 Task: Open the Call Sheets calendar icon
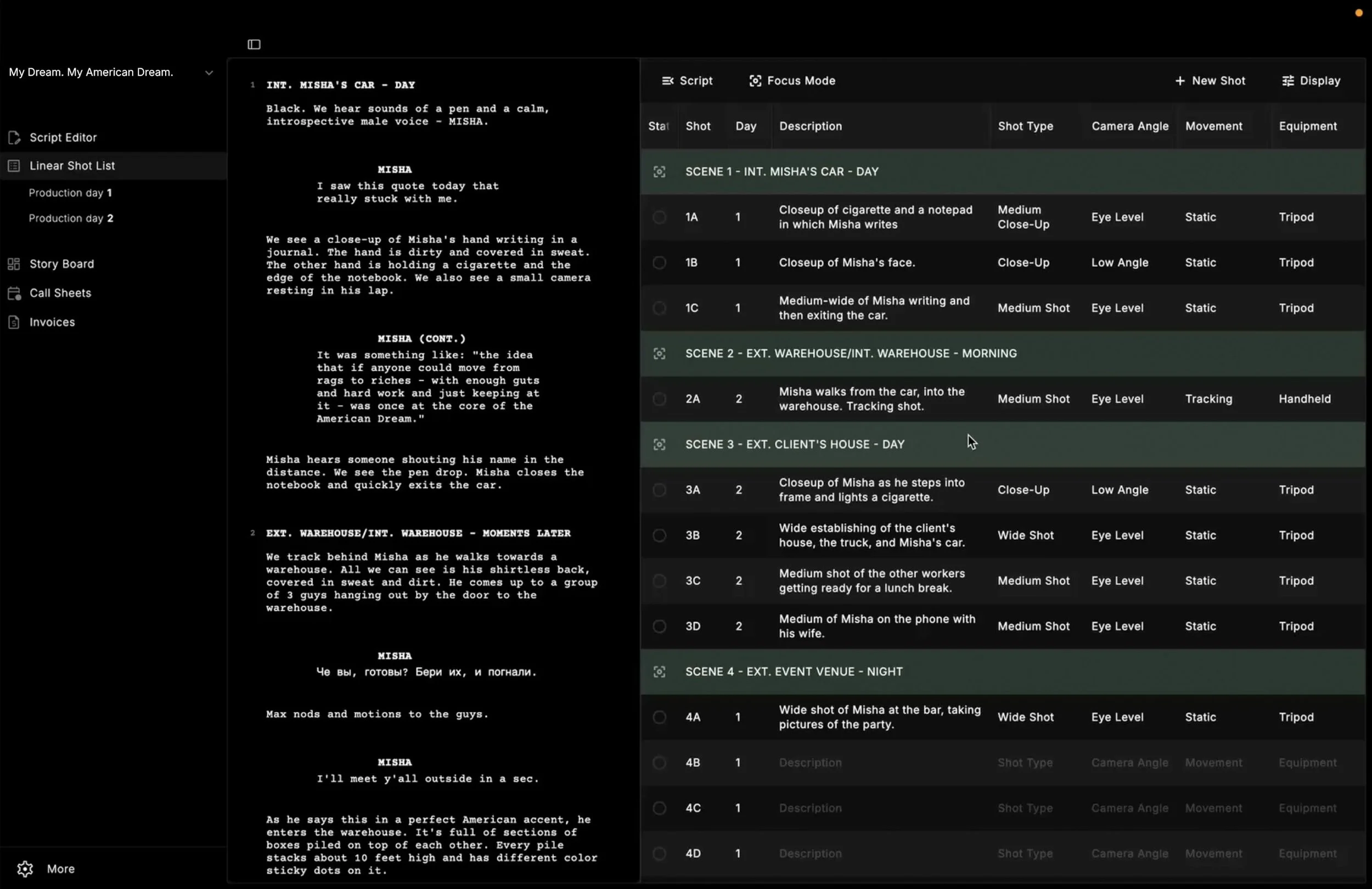pyautogui.click(x=14, y=293)
